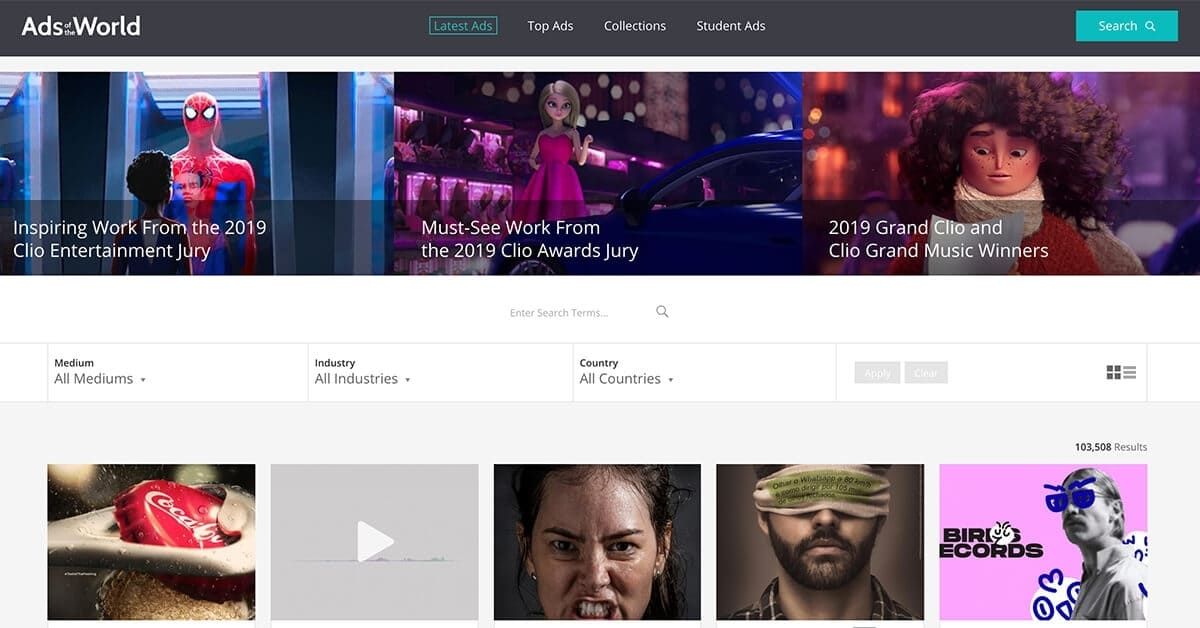Expand the Industry dropdown showing All Industries
The width and height of the screenshot is (1200, 628).
pos(363,372)
